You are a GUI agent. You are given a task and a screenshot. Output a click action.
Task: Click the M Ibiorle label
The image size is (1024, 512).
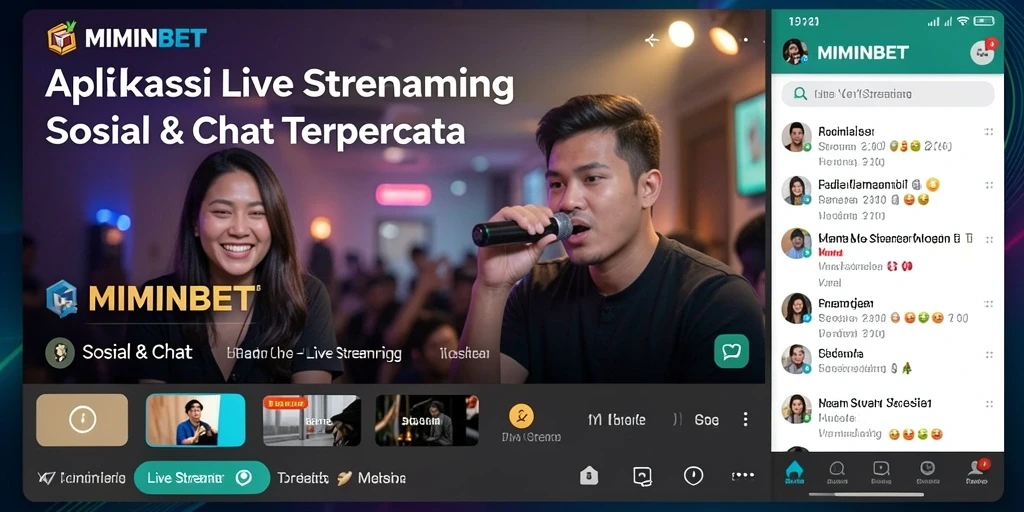pyautogui.click(x=616, y=420)
